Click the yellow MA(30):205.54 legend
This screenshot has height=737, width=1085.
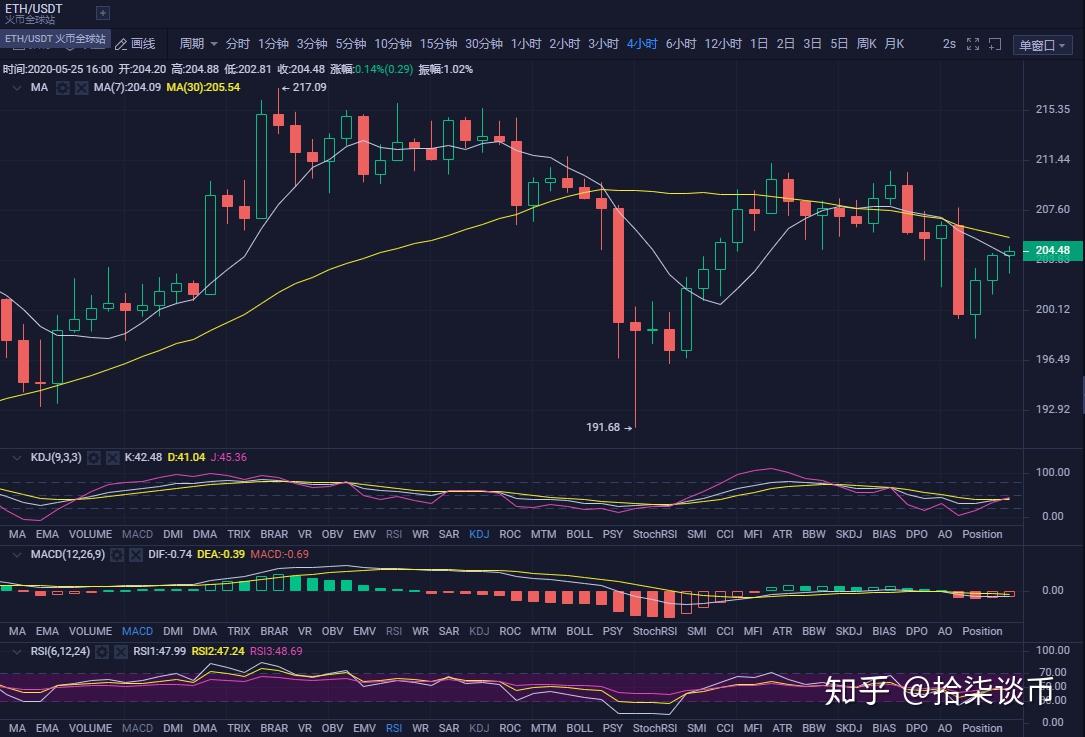tap(203, 88)
